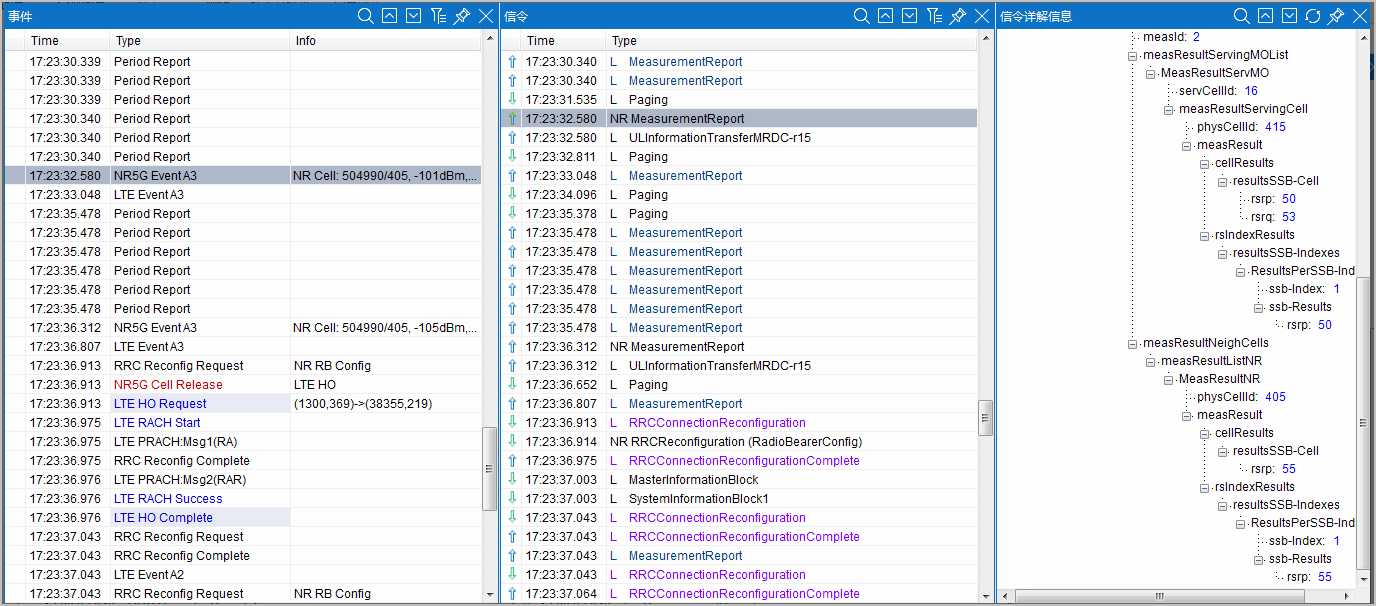The image size is (1376, 606).
Task: Collapse the measResultServingMOList tree node
Action: coord(1133,55)
